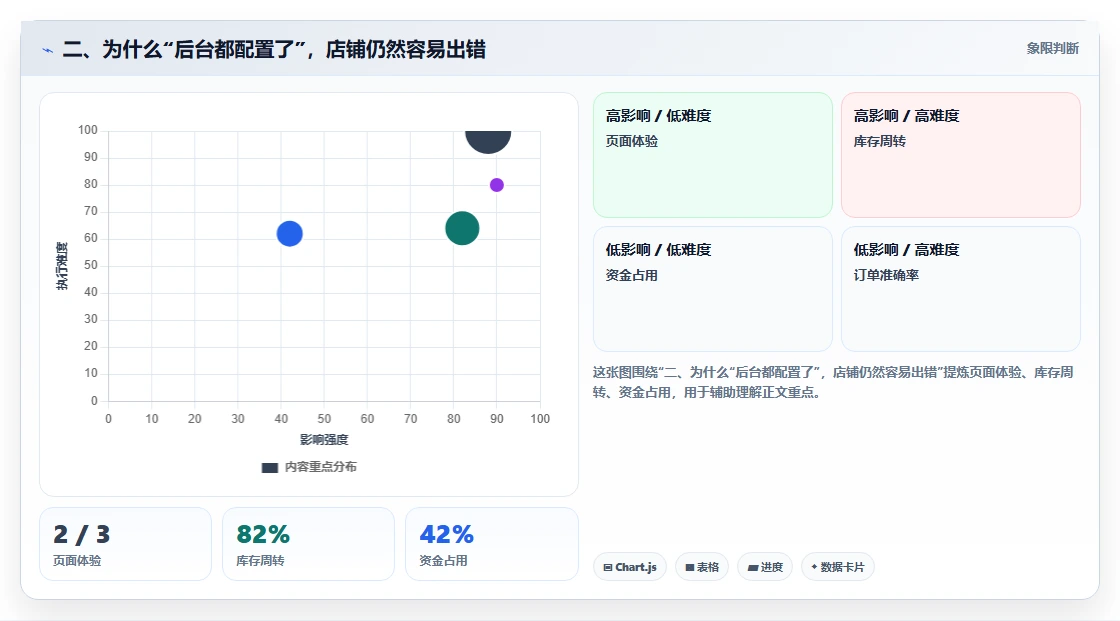Click the 2 / 3 value text
This screenshot has height=621, width=1120.
coord(81,535)
